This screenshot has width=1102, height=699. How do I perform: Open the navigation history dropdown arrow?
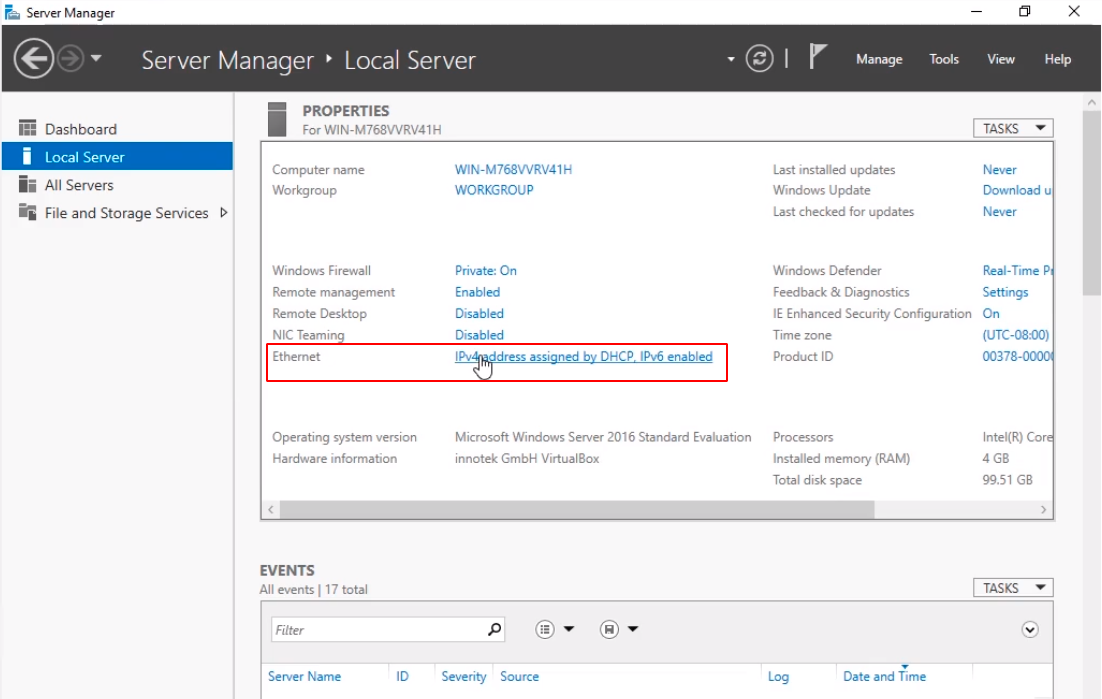pos(96,58)
